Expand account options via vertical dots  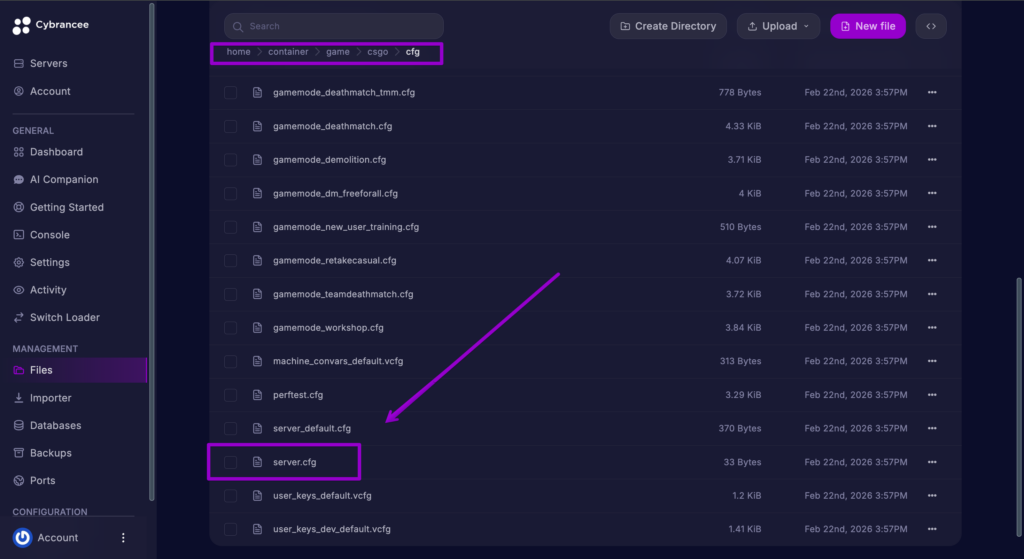pos(124,537)
